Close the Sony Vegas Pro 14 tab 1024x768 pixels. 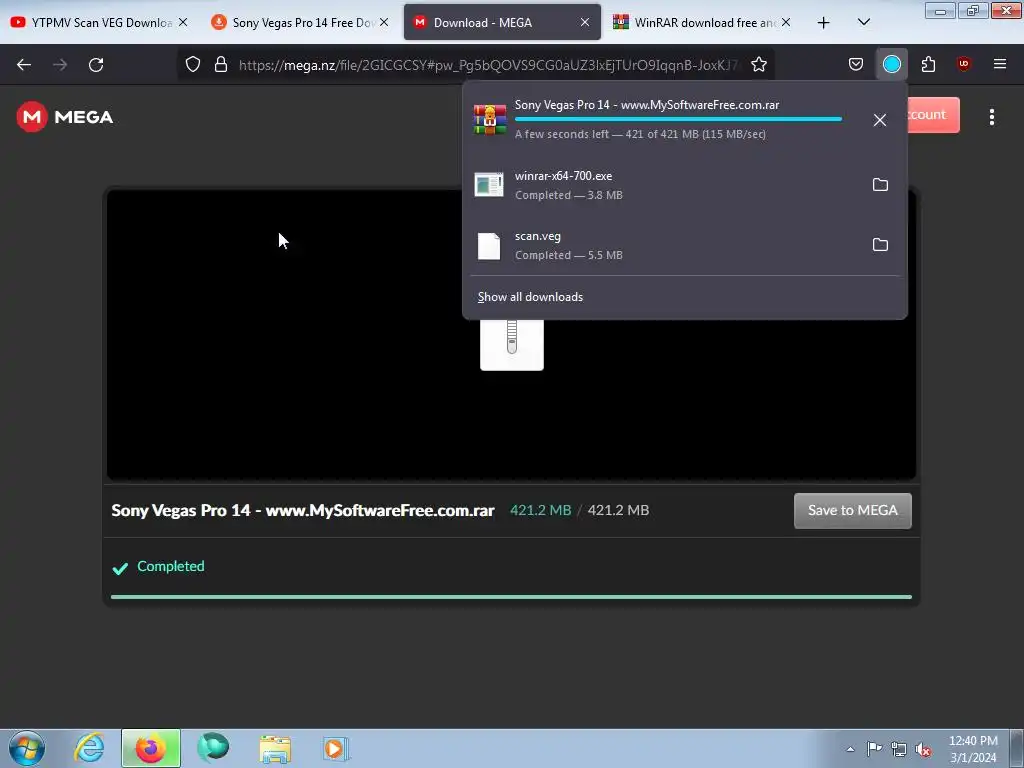click(384, 22)
